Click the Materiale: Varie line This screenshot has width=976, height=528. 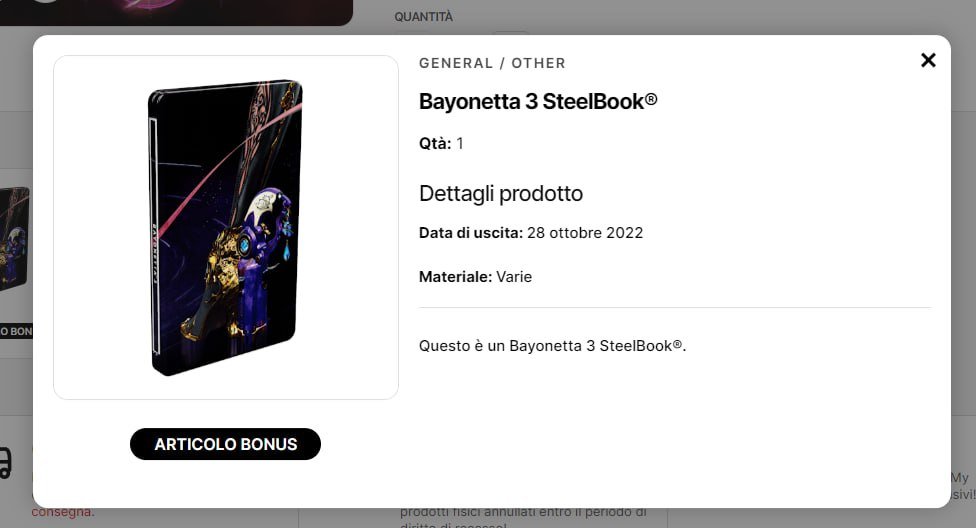coord(475,276)
